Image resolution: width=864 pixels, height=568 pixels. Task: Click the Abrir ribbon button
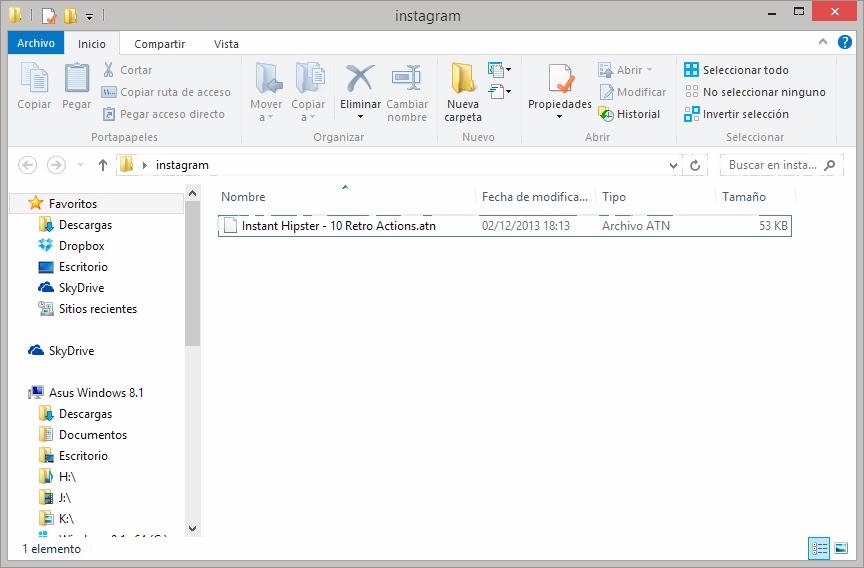(625, 70)
